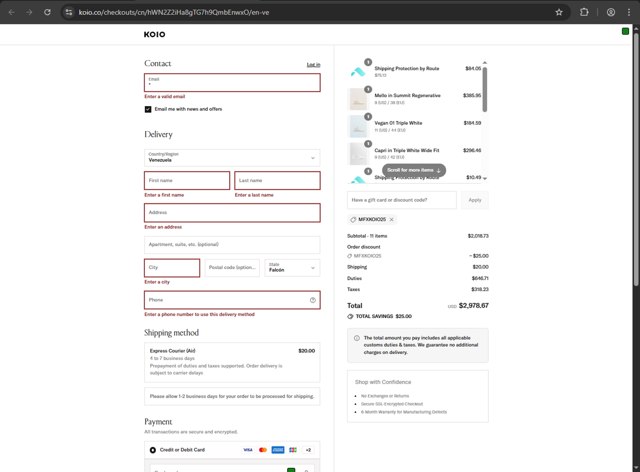Viewport: 640px width, 472px height.
Task: Click the Total Savings tag icon
Action: [x=350, y=316]
